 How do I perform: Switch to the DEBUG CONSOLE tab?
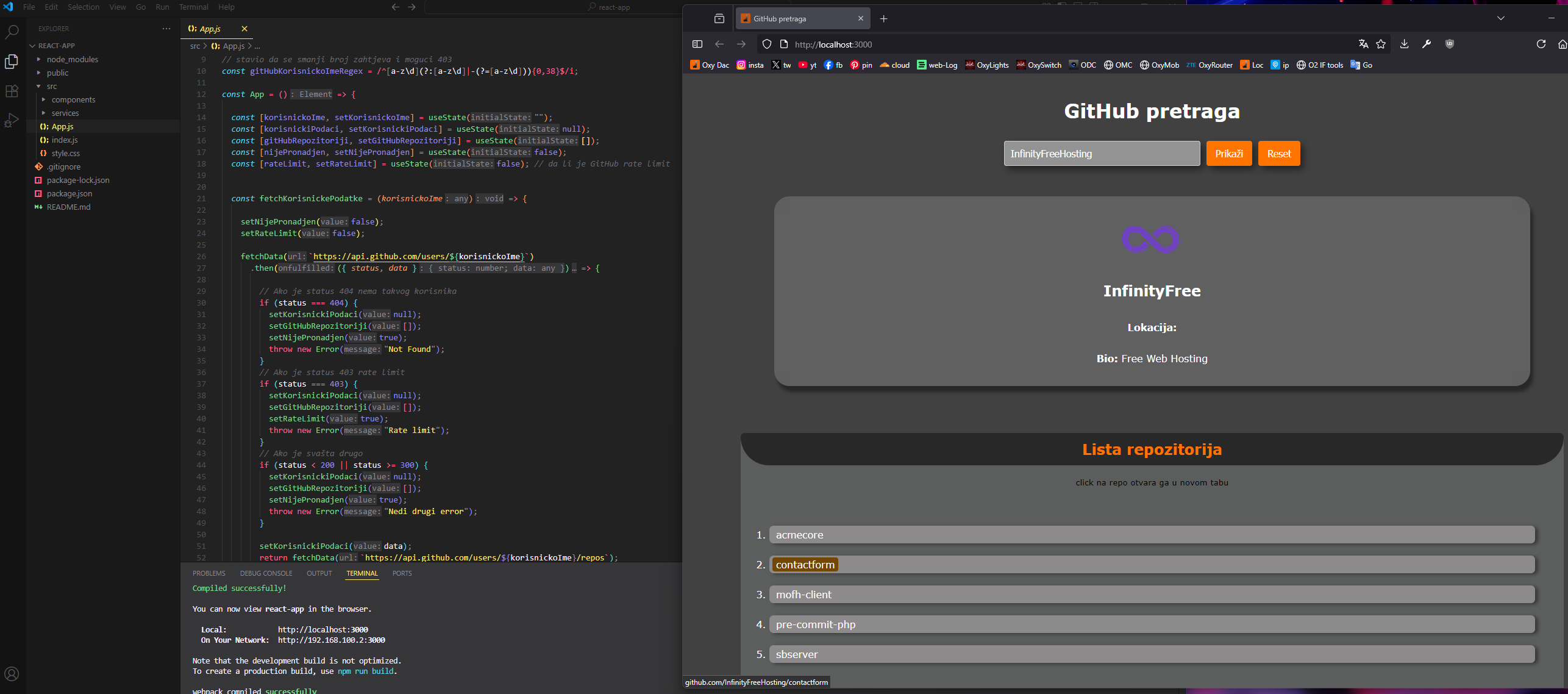coord(266,573)
